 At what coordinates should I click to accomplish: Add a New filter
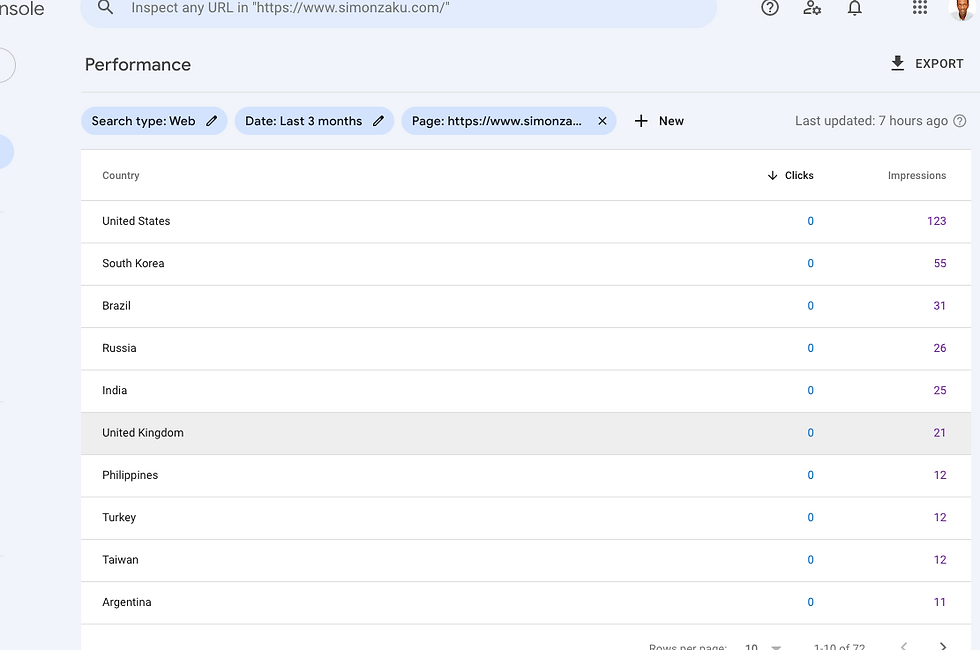(x=659, y=121)
